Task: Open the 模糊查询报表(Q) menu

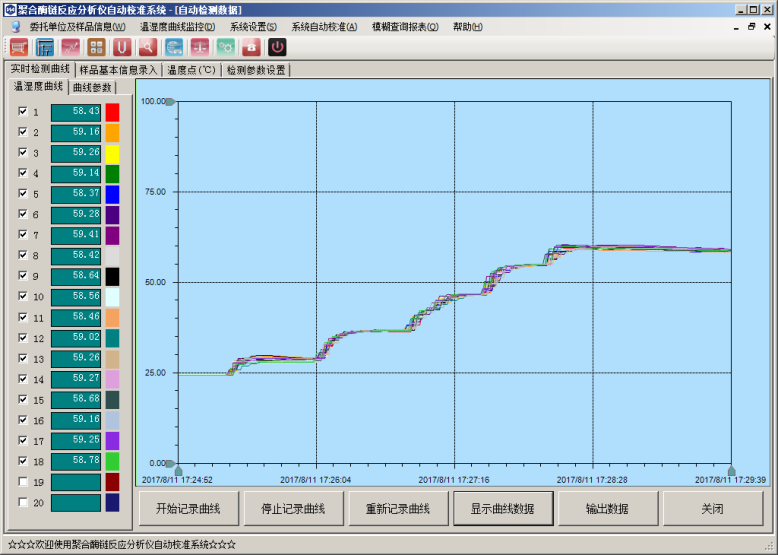Action: [x=405, y=27]
